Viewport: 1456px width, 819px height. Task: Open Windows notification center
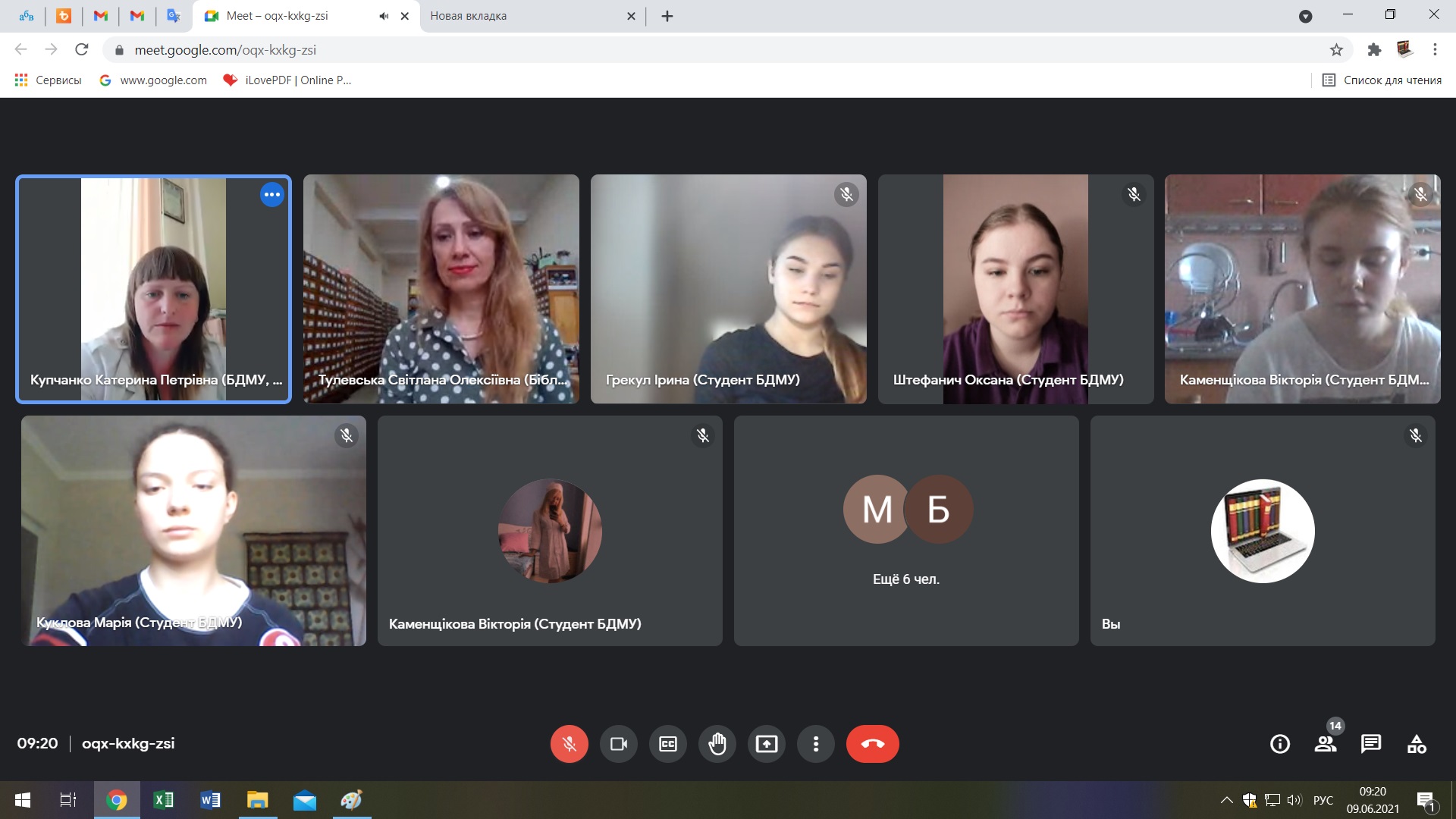point(1426,800)
